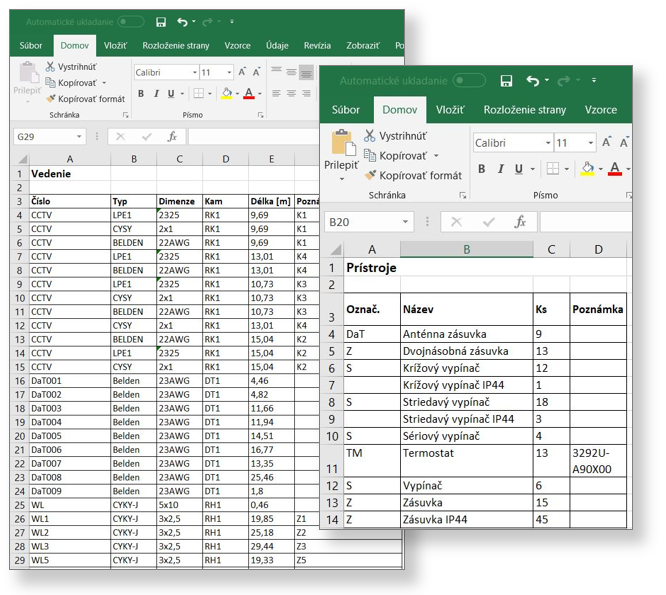This screenshot has width=666, height=595.
Task: Toggle Underline in Prístroje window
Action: (519, 169)
